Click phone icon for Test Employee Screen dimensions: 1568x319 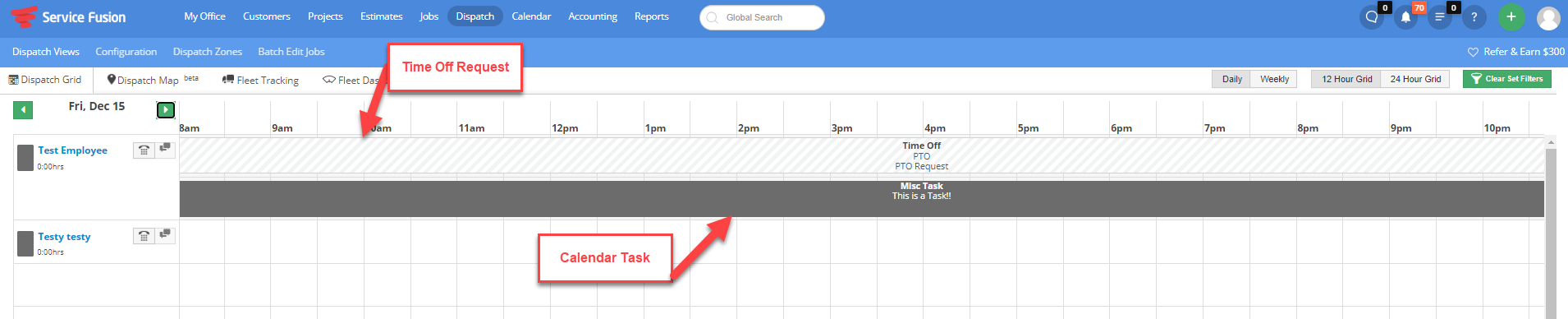[144, 150]
